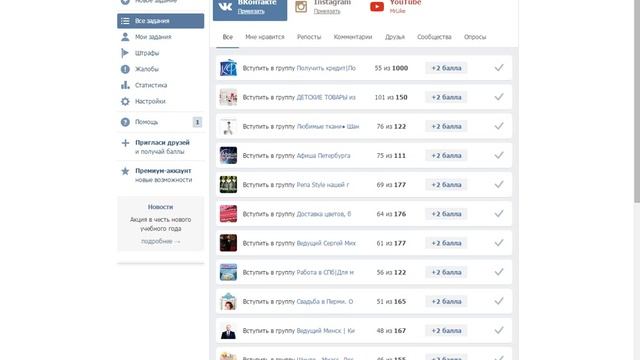This screenshot has width=640, height=360.
Task: Click checkmark for Ведущий Минск task
Action: click(x=499, y=331)
